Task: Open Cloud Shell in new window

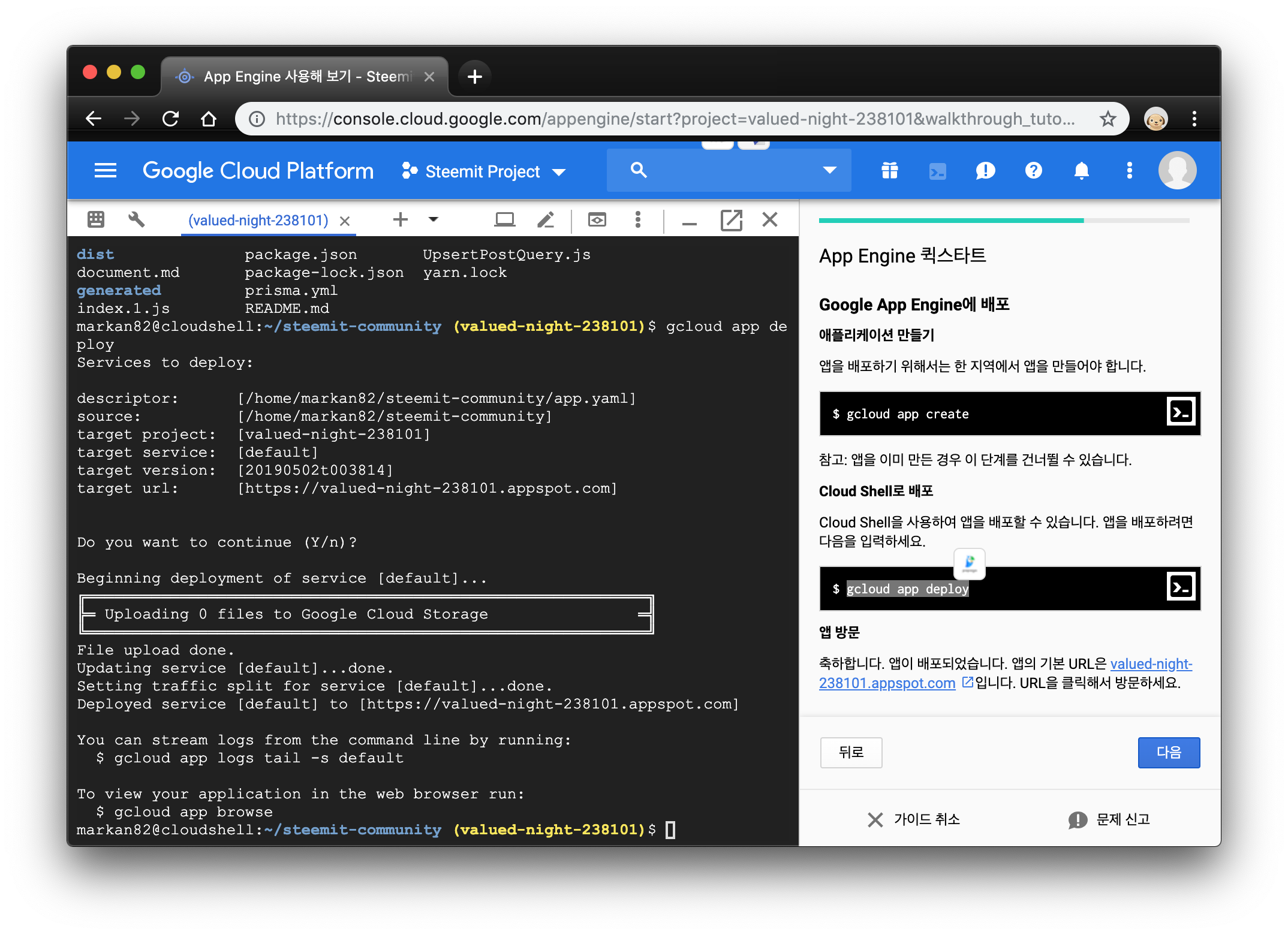Action: point(731,220)
